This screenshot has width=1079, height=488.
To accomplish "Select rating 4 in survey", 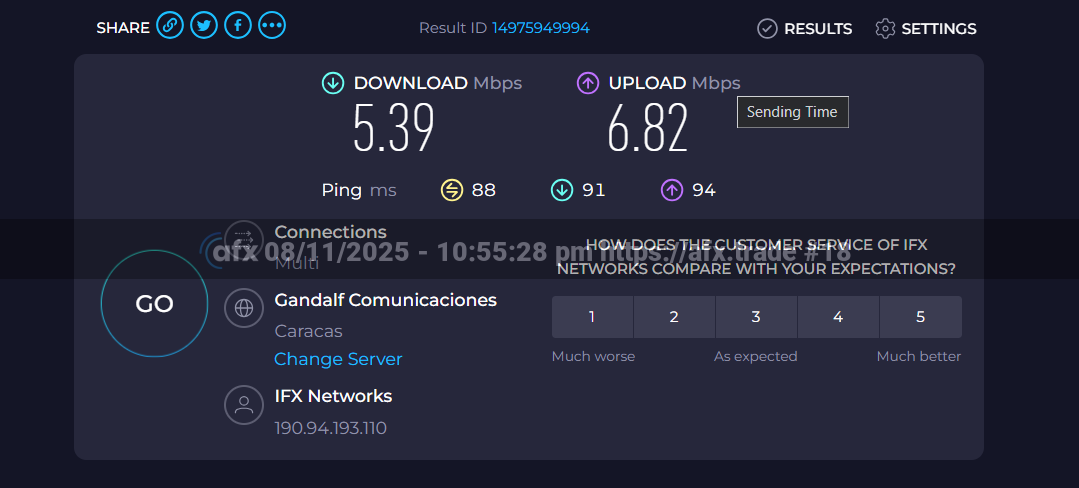I will click(838, 317).
